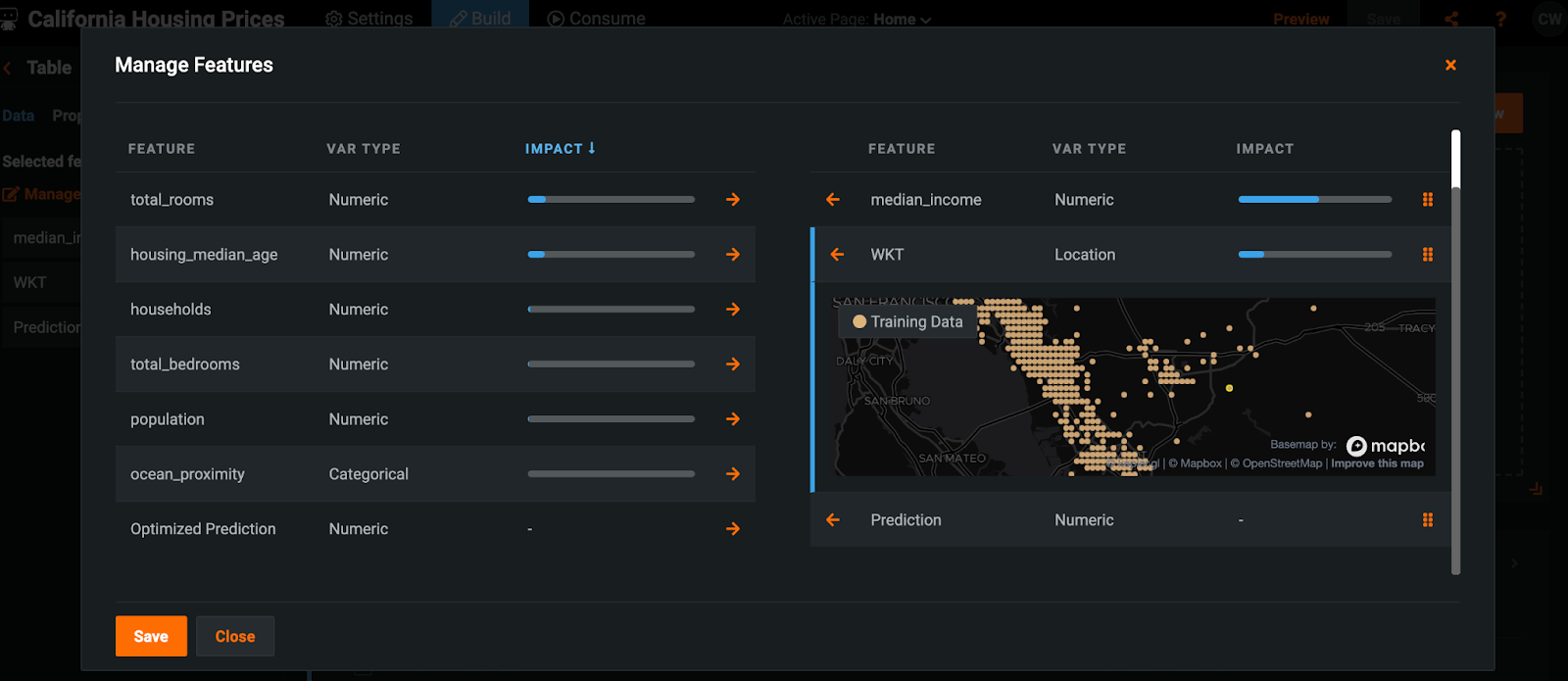Image resolution: width=1568 pixels, height=681 pixels.
Task: Add housing_median_age feature with its arrow
Action: pyautogui.click(x=732, y=254)
